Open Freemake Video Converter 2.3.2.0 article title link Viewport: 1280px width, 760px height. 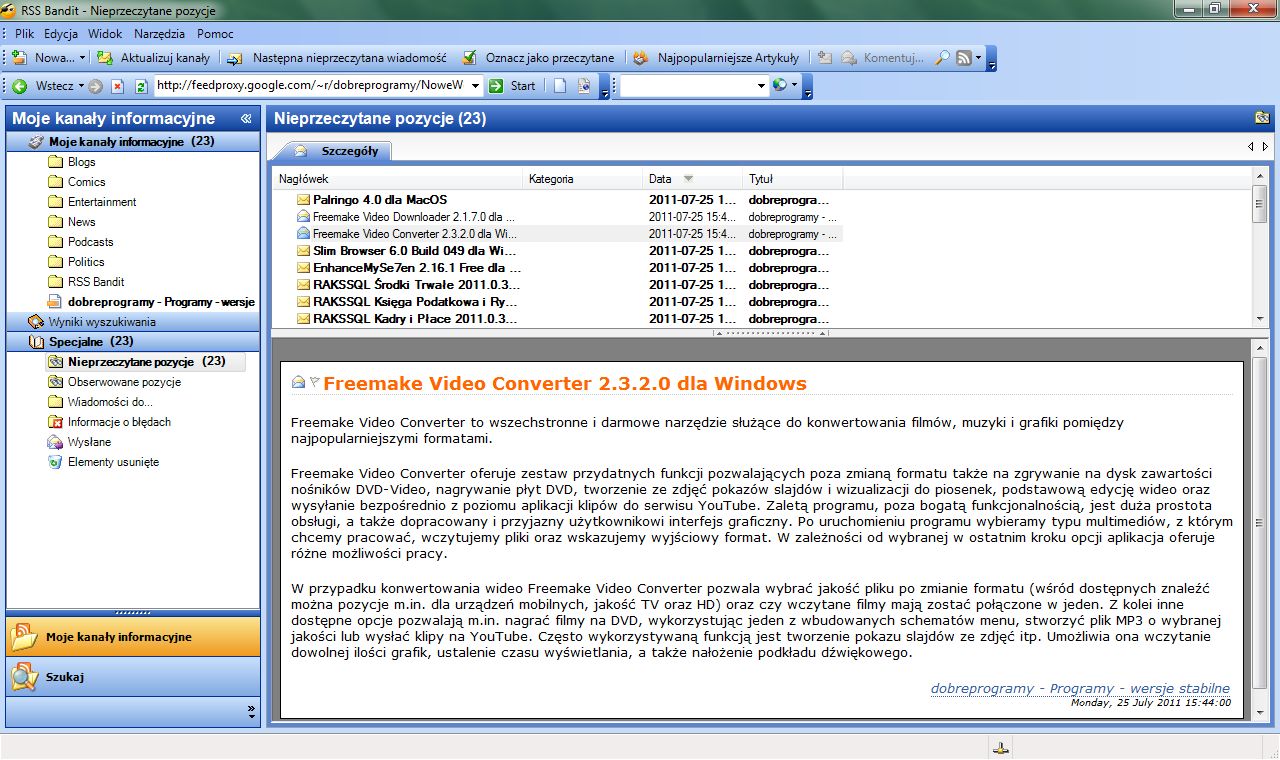tap(565, 383)
